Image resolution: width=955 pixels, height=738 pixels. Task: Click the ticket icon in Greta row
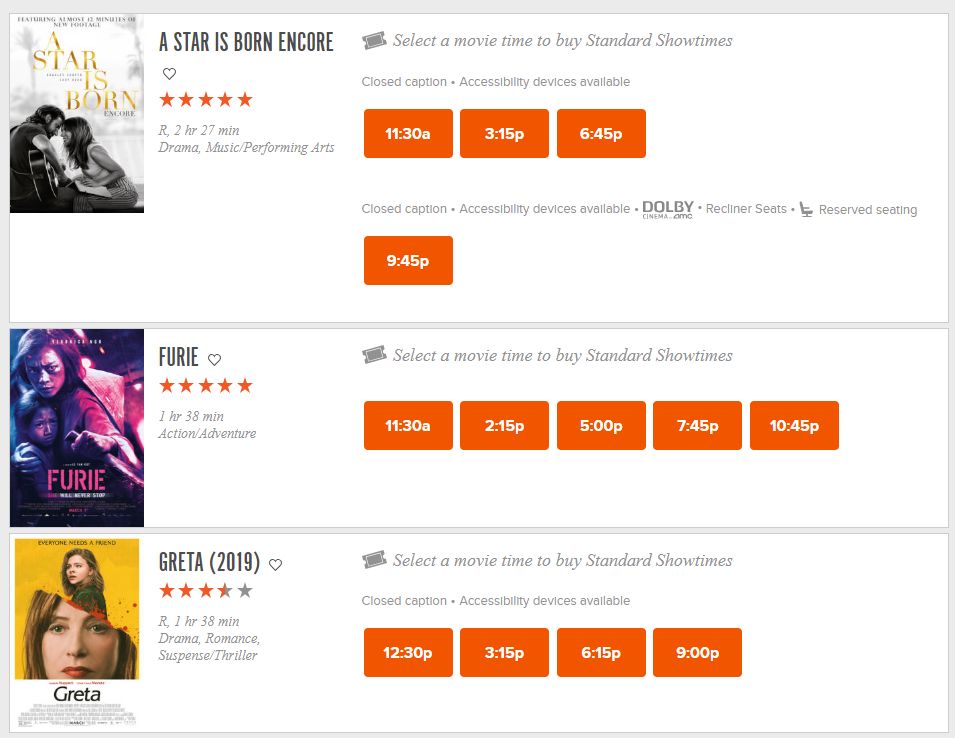pyautogui.click(x=374, y=560)
